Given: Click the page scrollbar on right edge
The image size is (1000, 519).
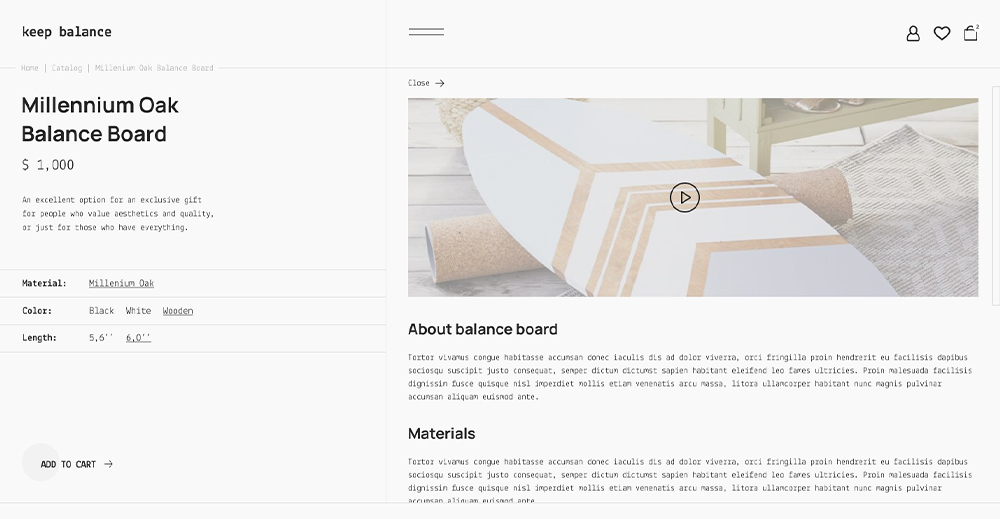Looking at the screenshot, I should click(x=996, y=196).
